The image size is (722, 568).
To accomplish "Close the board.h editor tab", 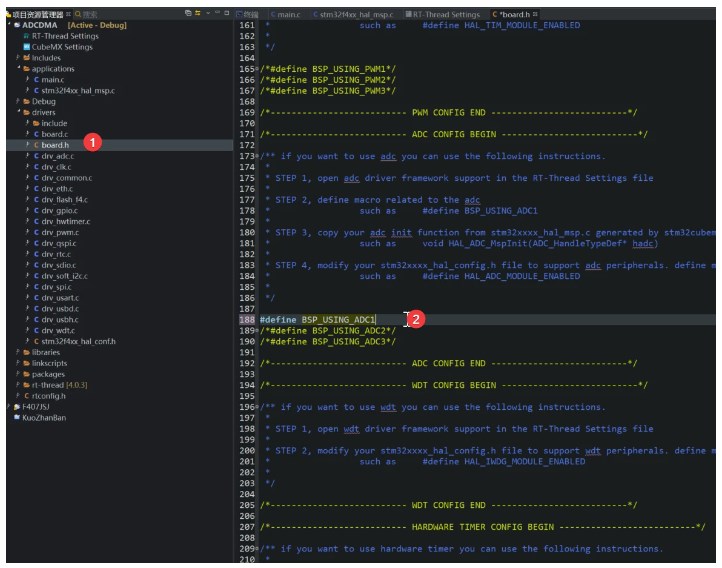I will click(x=535, y=15).
